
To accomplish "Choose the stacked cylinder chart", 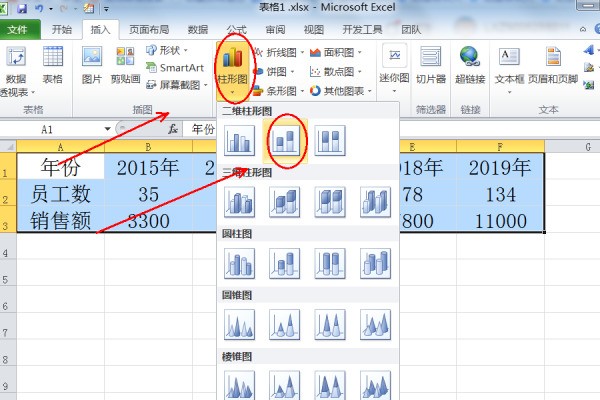I will point(284,263).
